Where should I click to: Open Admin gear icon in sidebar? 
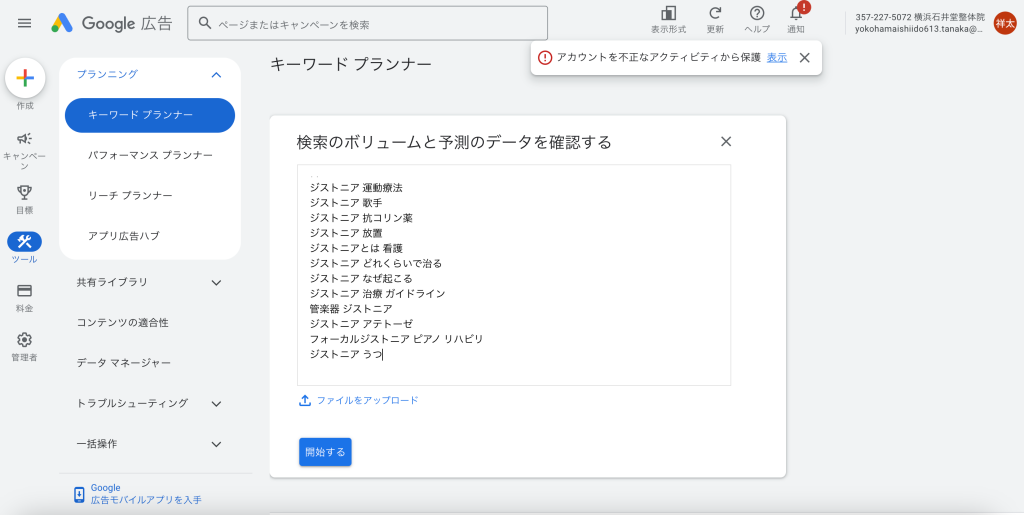pos(25,340)
